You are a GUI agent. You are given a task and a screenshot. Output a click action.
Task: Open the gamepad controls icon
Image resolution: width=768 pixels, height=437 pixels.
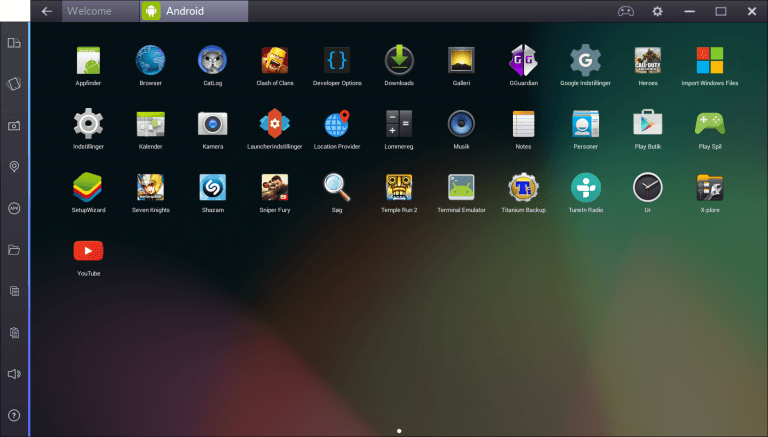click(625, 11)
